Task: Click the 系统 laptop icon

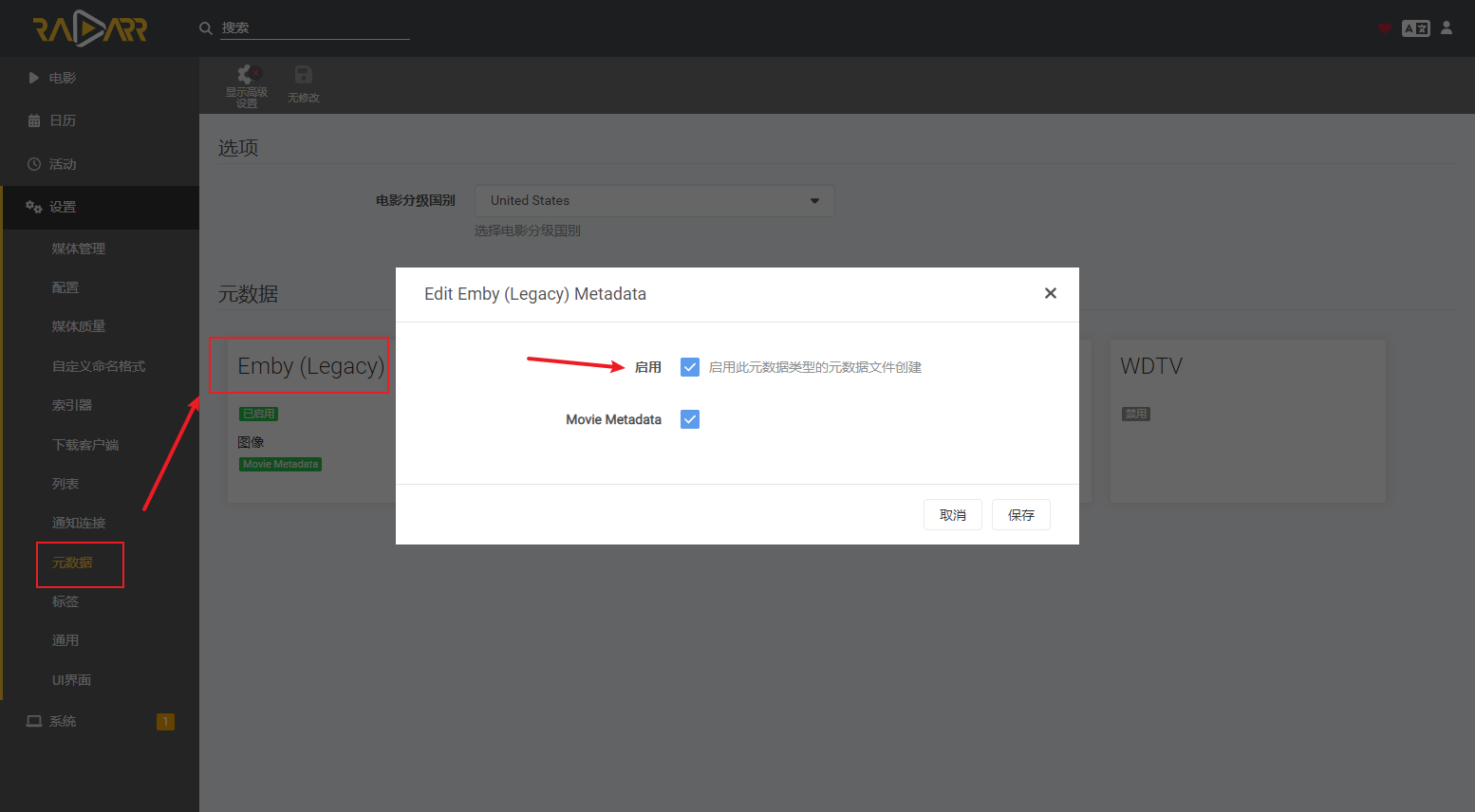Action: point(34,721)
